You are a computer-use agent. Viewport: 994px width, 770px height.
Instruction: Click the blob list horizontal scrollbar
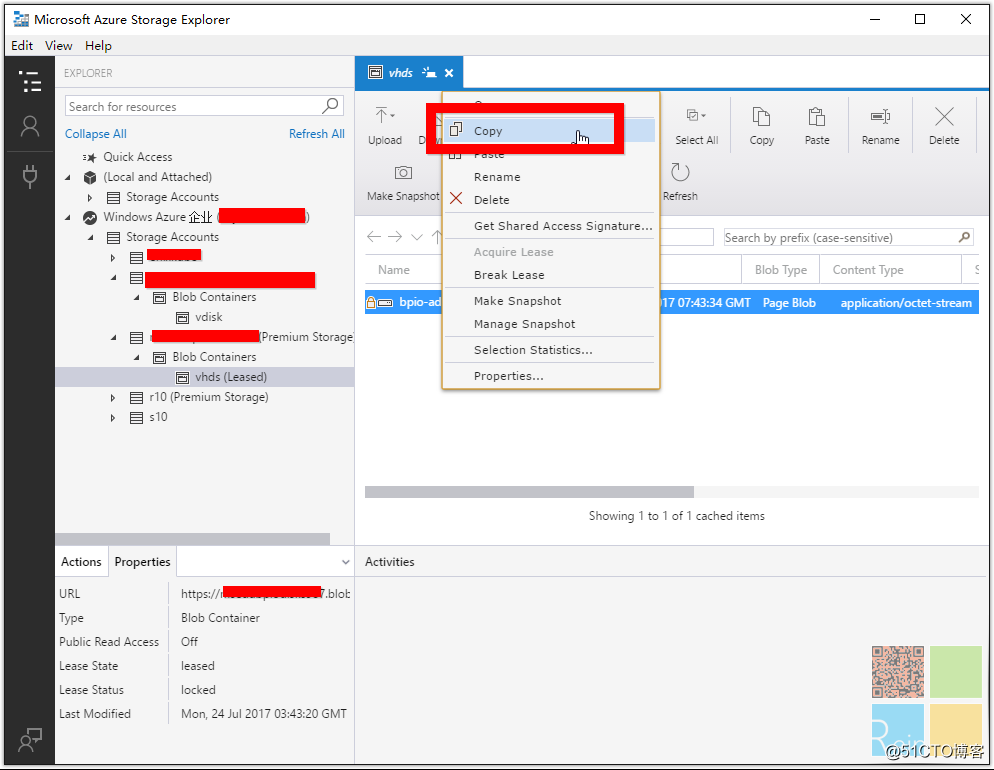[529, 492]
